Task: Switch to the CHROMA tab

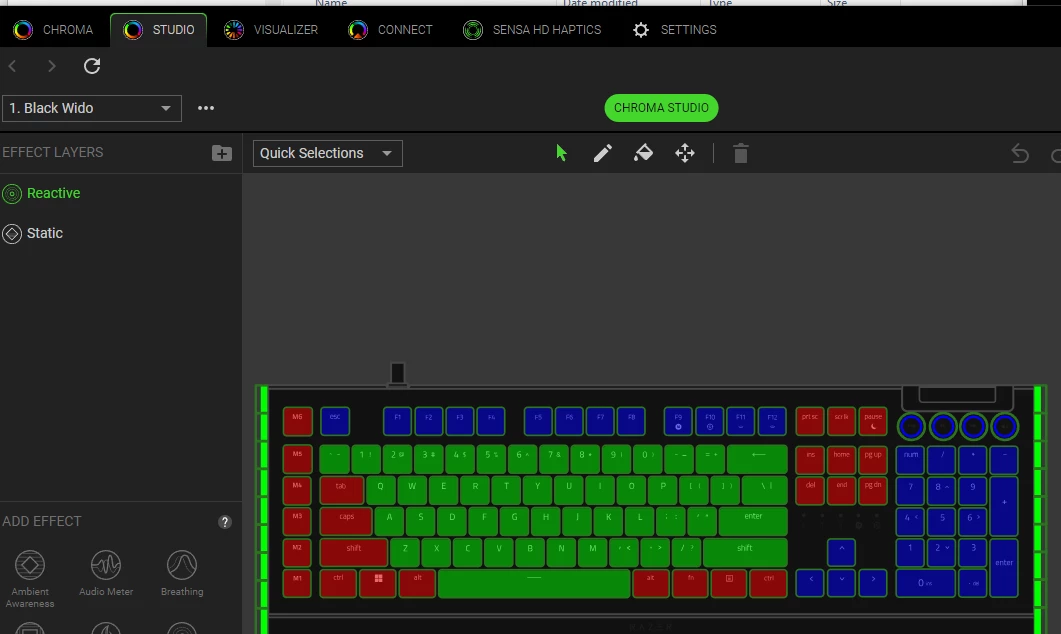Action: tap(53, 30)
